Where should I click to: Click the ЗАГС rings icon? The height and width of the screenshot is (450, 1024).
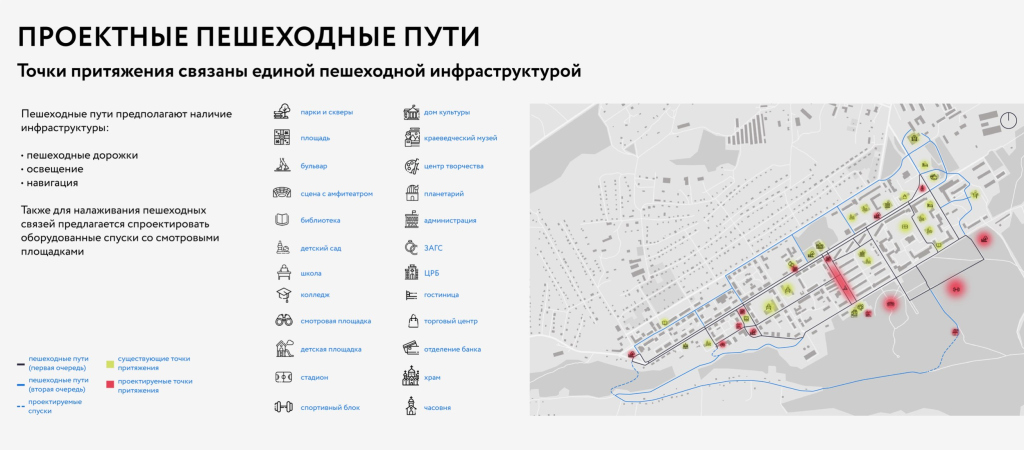[x=410, y=246]
